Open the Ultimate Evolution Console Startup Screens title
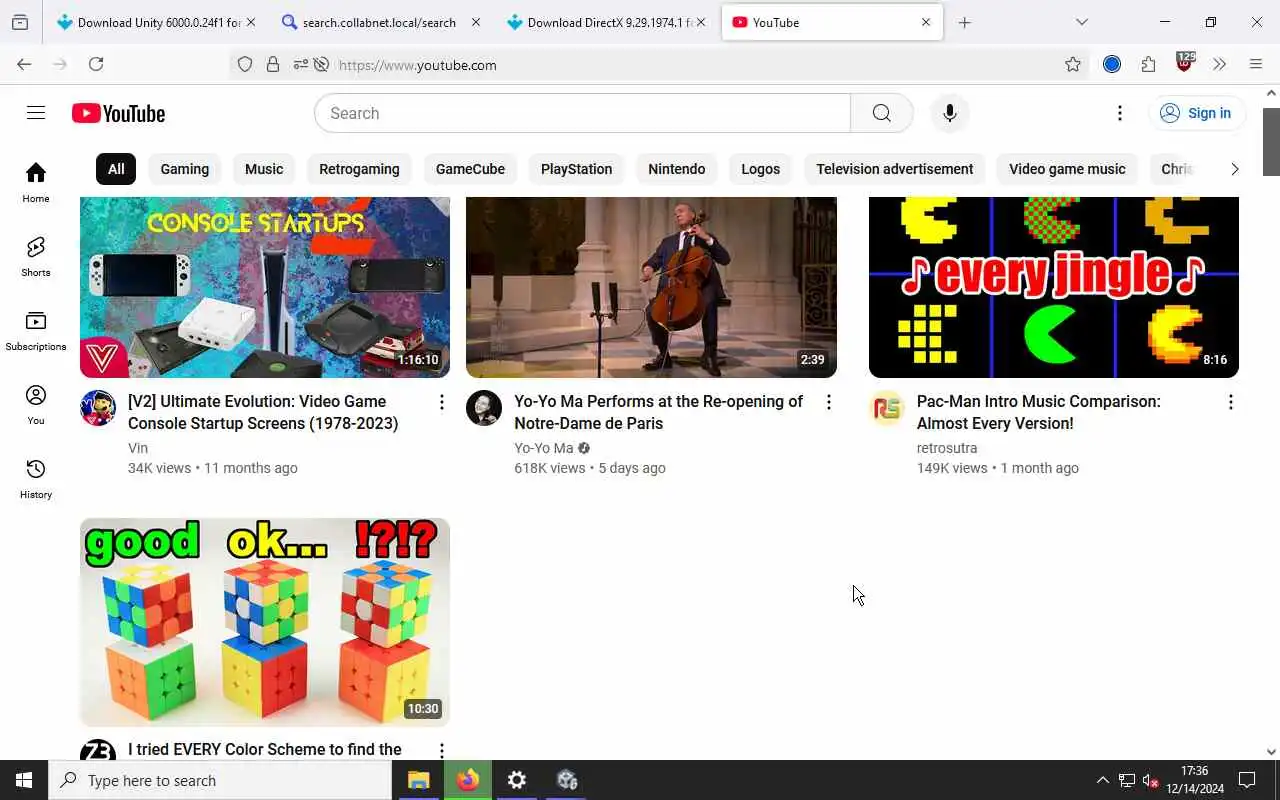 (263, 412)
